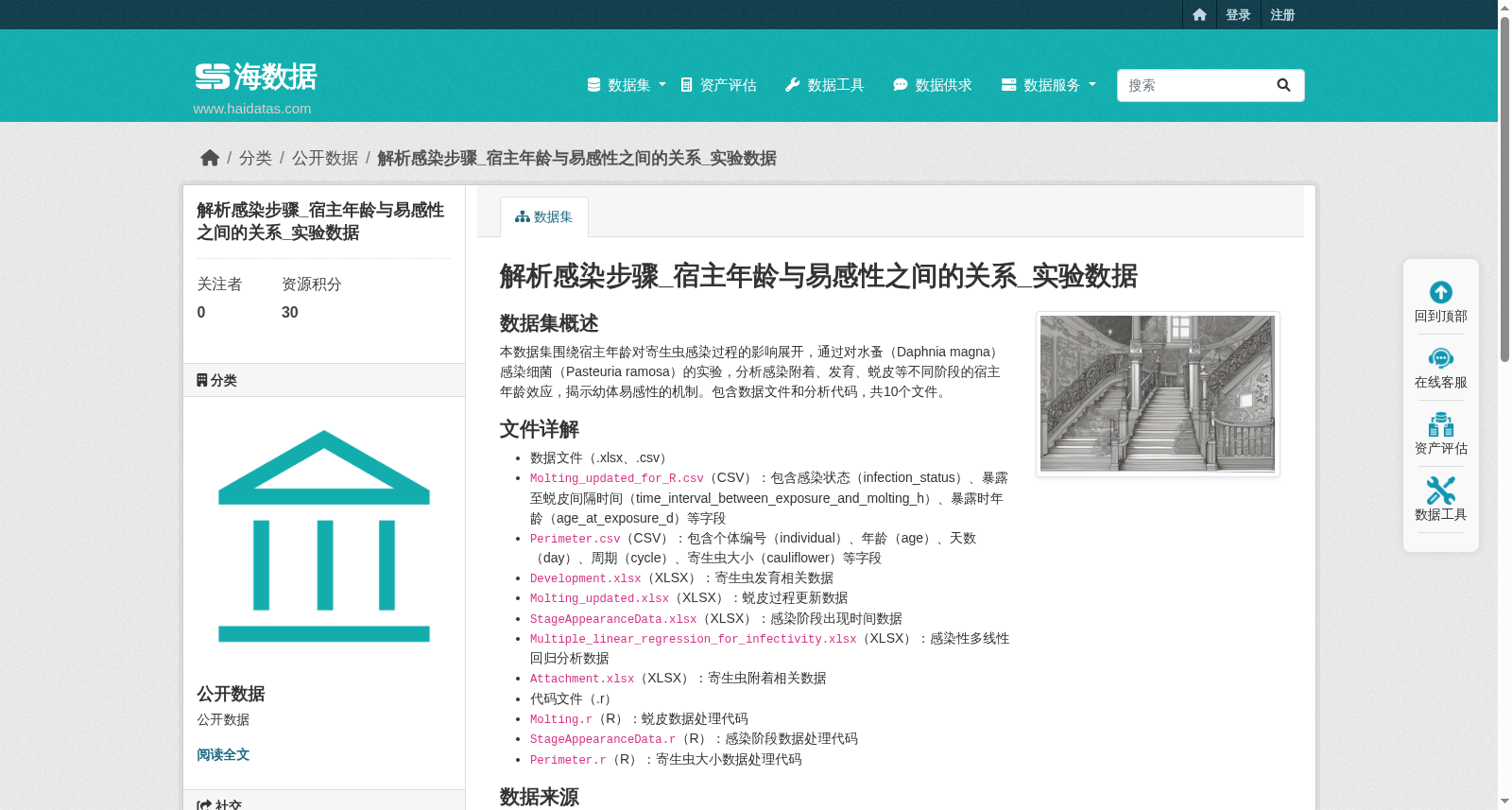The image size is (1512, 810).
Task: Click the page vertical scrollbar thumb
Action: tap(1504, 189)
